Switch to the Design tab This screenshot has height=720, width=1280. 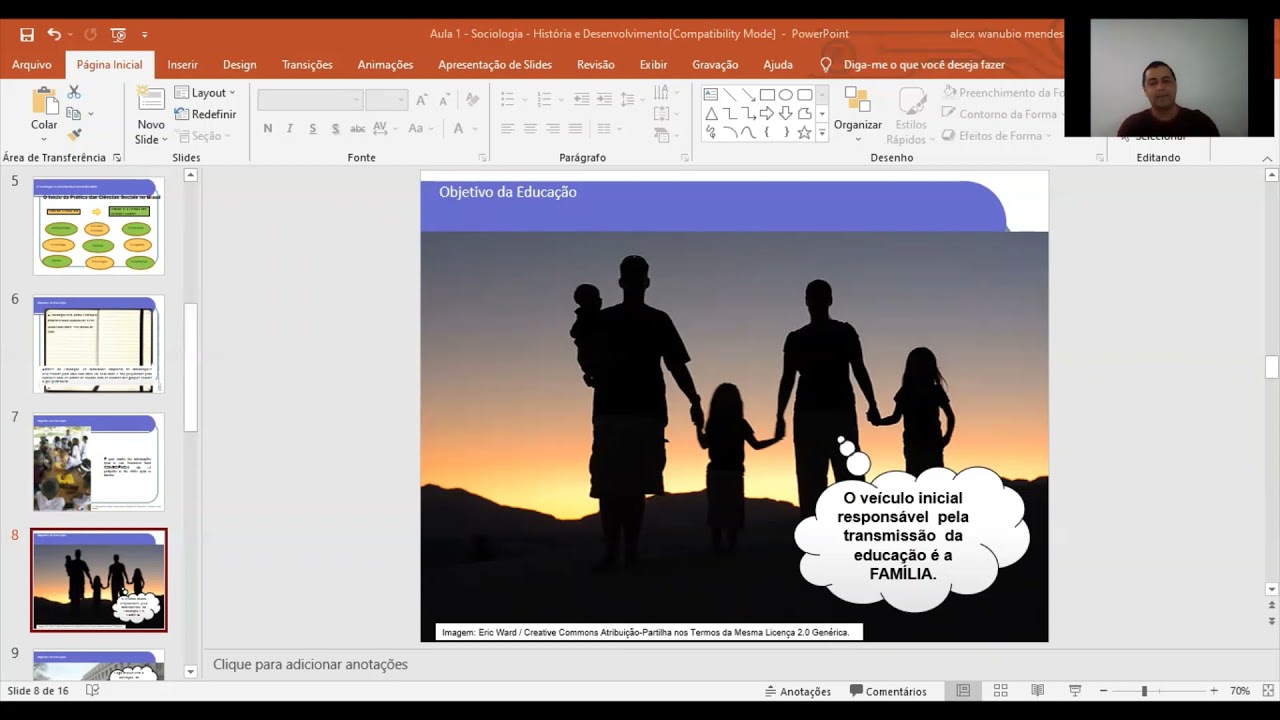click(240, 65)
